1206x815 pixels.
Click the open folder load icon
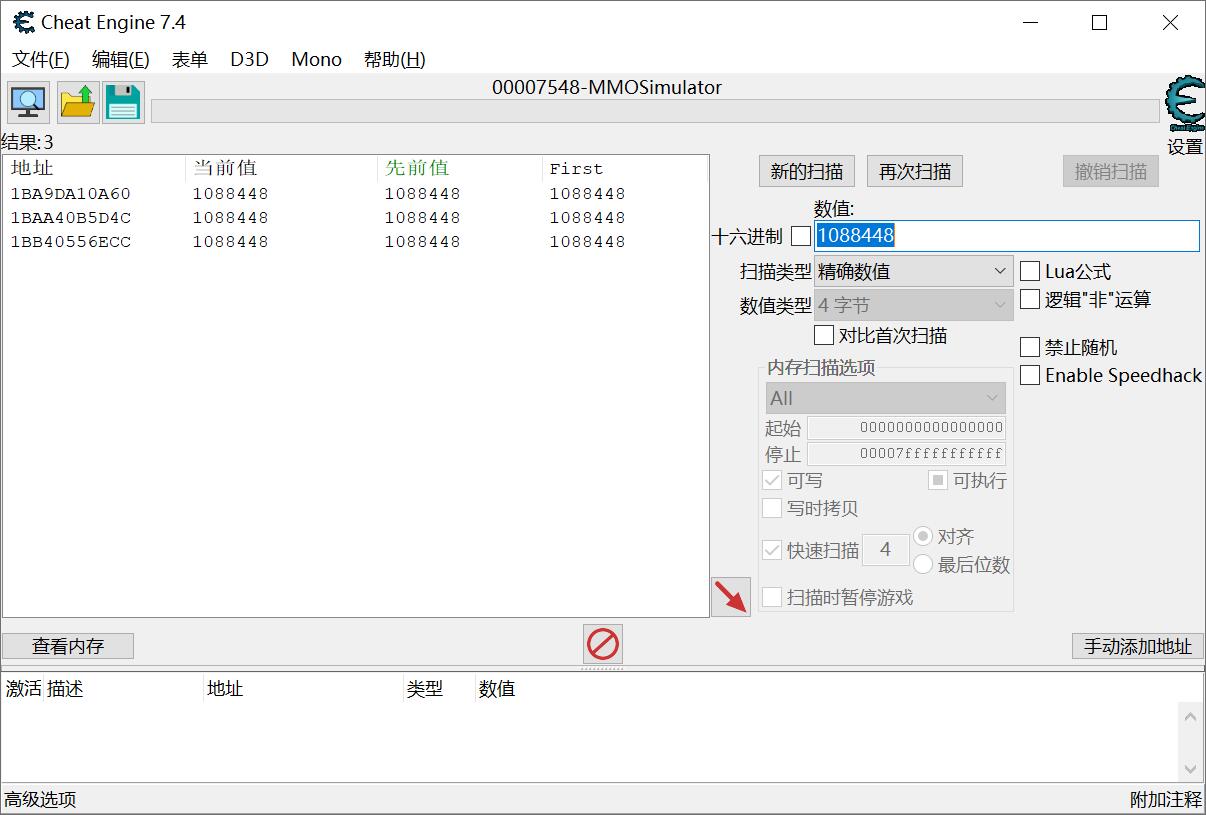coord(78,102)
